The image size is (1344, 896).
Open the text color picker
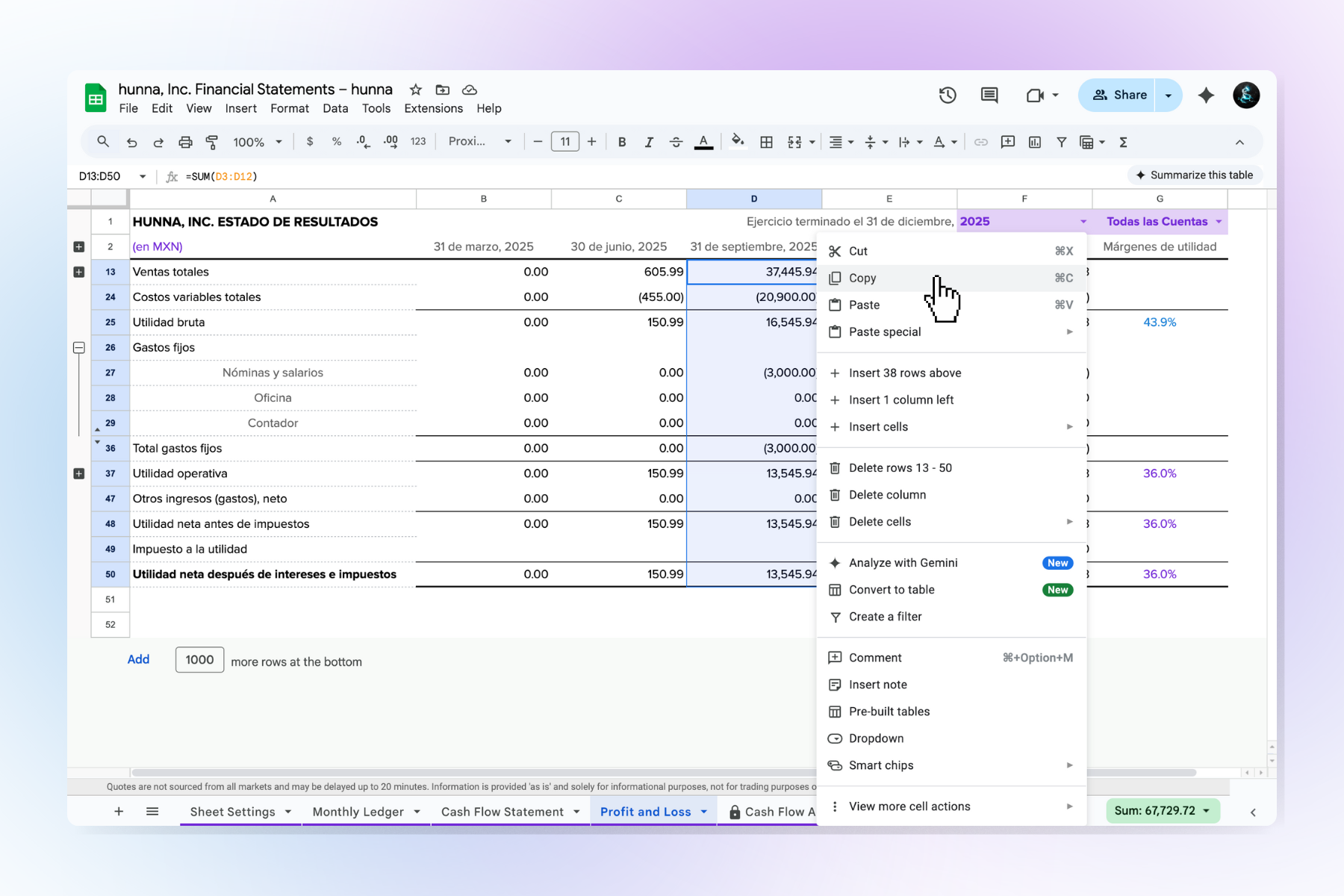point(703,142)
